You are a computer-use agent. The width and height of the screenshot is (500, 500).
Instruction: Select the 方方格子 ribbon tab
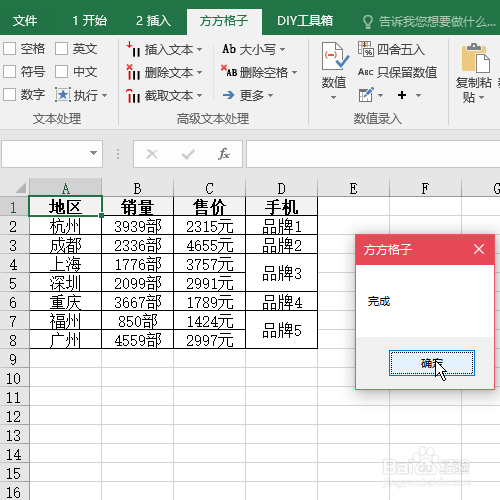coord(224,21)
